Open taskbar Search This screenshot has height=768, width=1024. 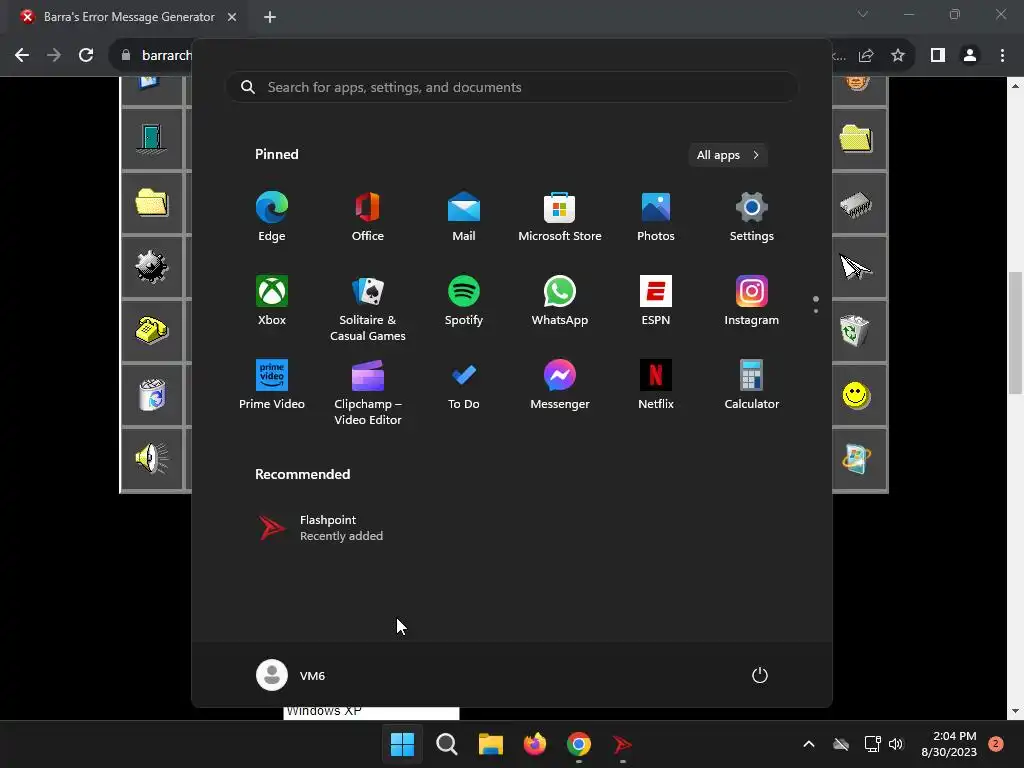[447, 744]
